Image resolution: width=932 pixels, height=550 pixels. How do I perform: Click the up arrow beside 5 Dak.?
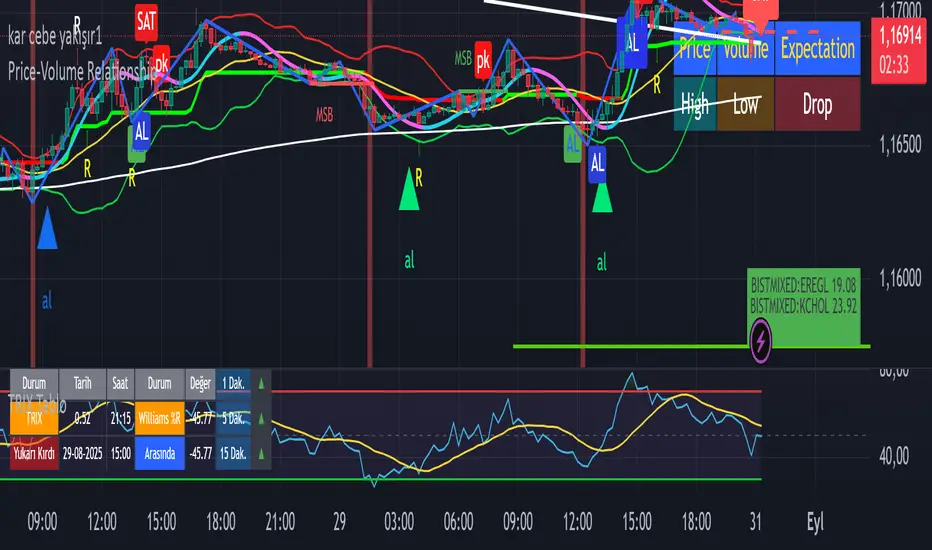pos(261,419)
